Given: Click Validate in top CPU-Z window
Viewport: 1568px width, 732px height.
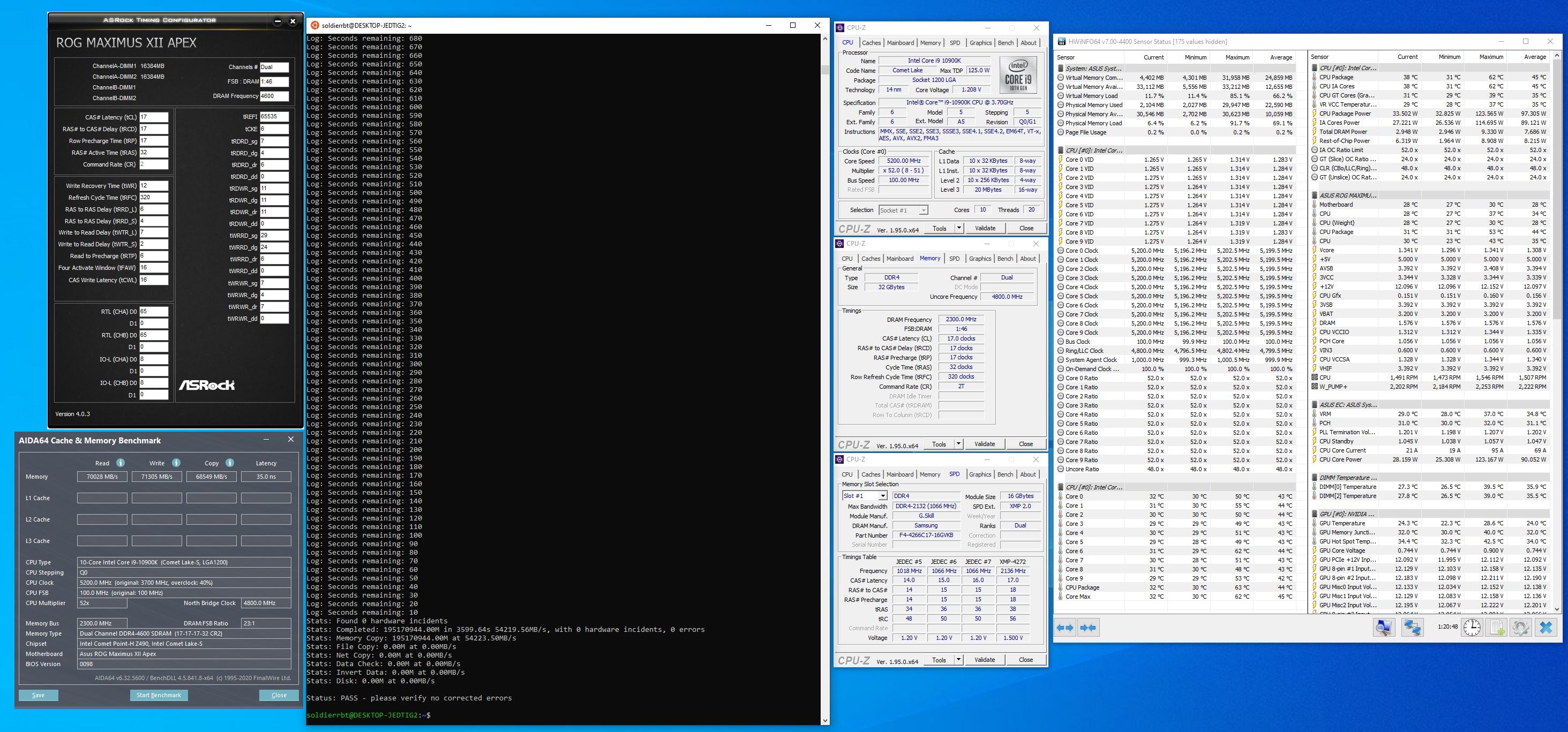Looking at the screenshot, I should click(985, 228).
